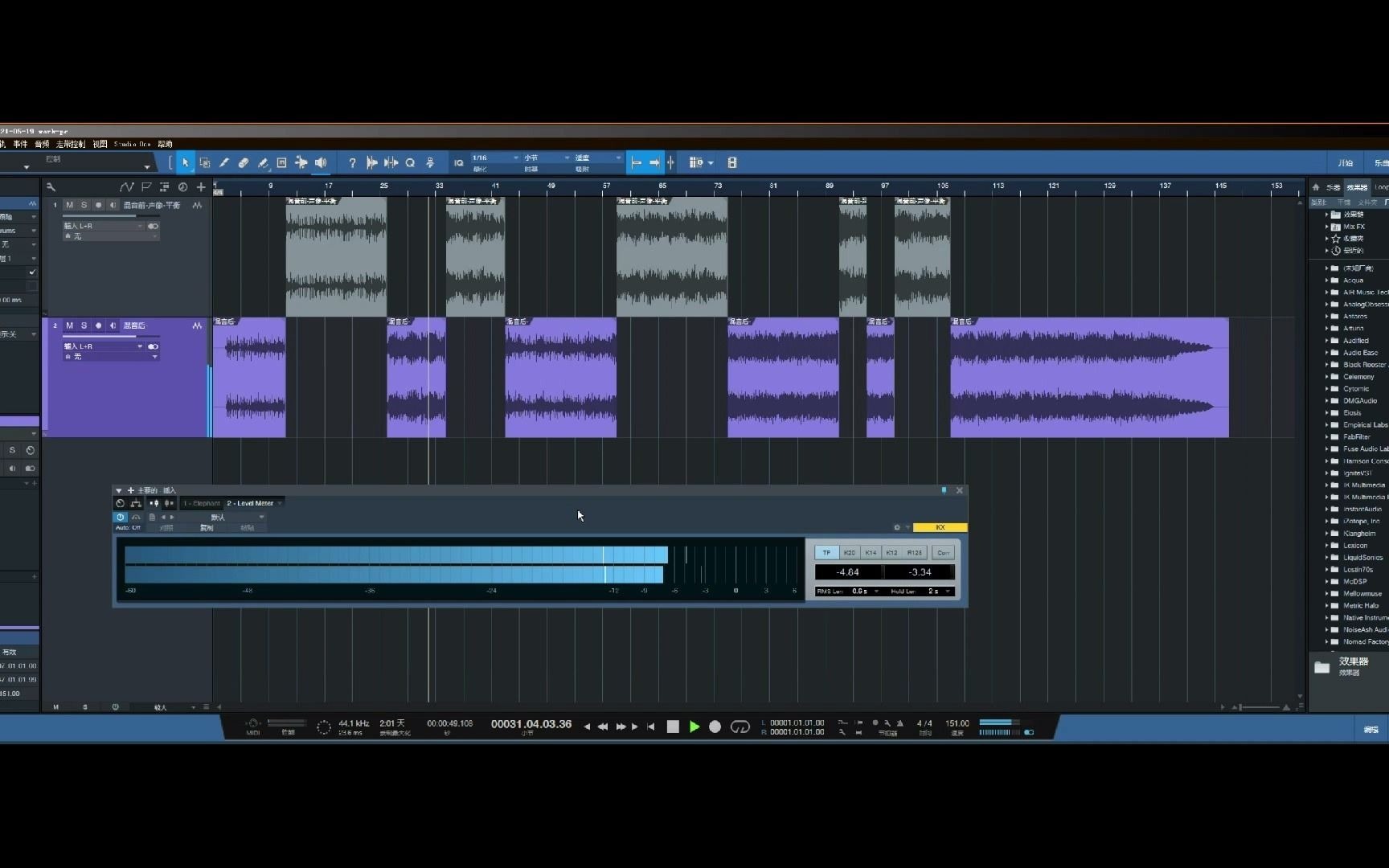Switch to 1 - Elephant plugin tab
This screenshot has height=868, width=1389.
point(202,503)
